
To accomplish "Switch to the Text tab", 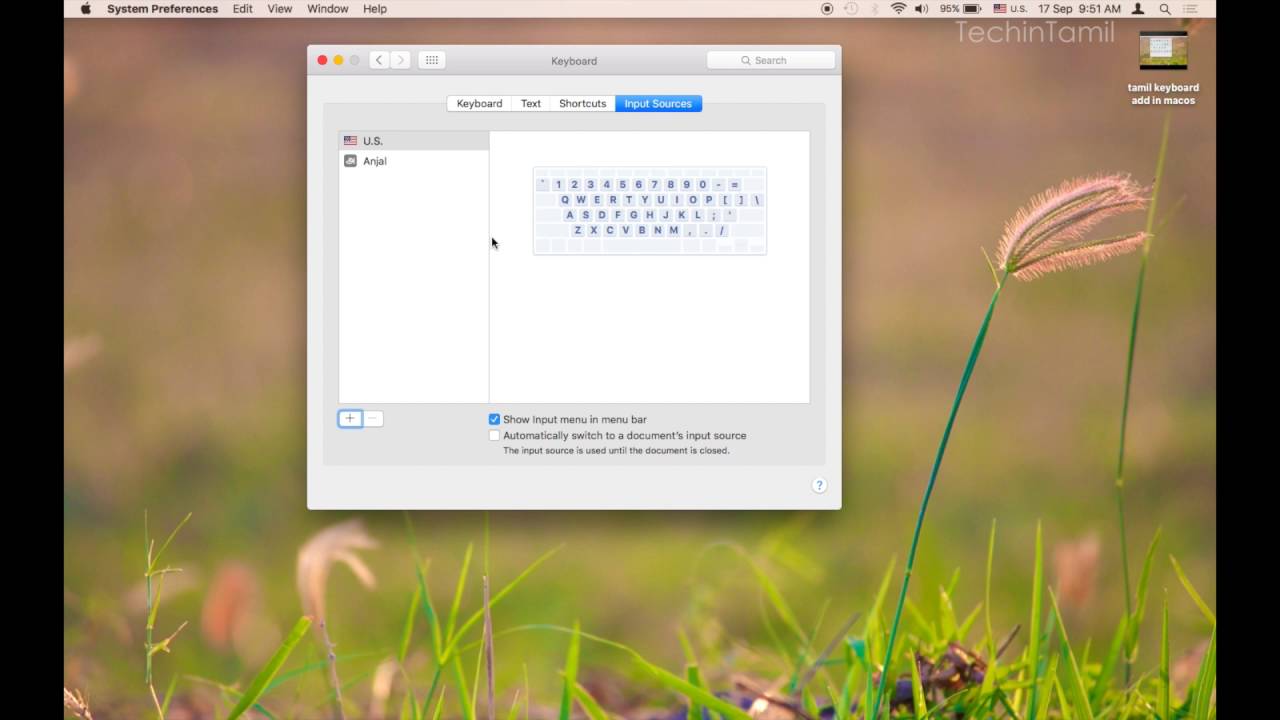I will 531,103.
